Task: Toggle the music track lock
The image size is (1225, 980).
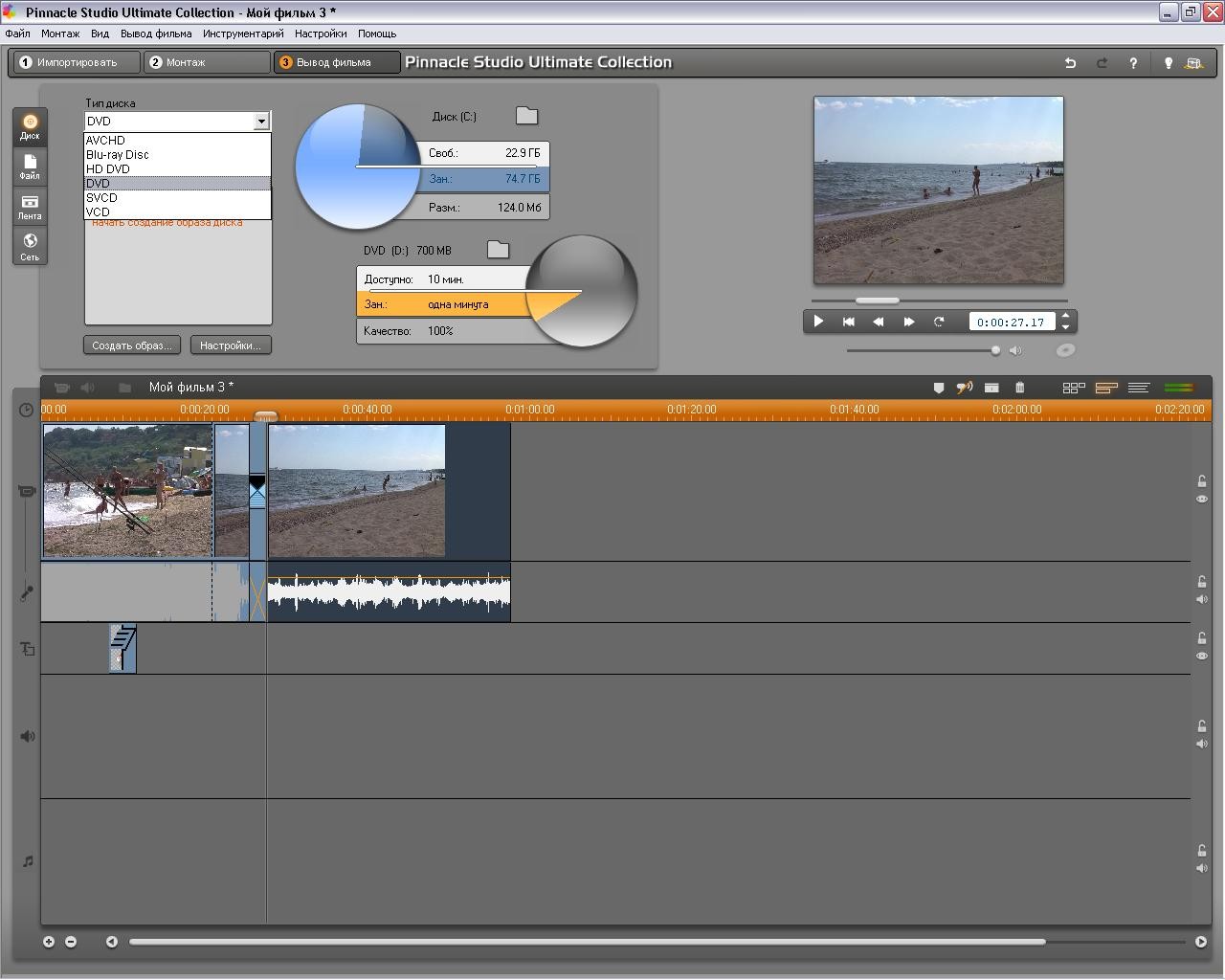Action: 1202,850
